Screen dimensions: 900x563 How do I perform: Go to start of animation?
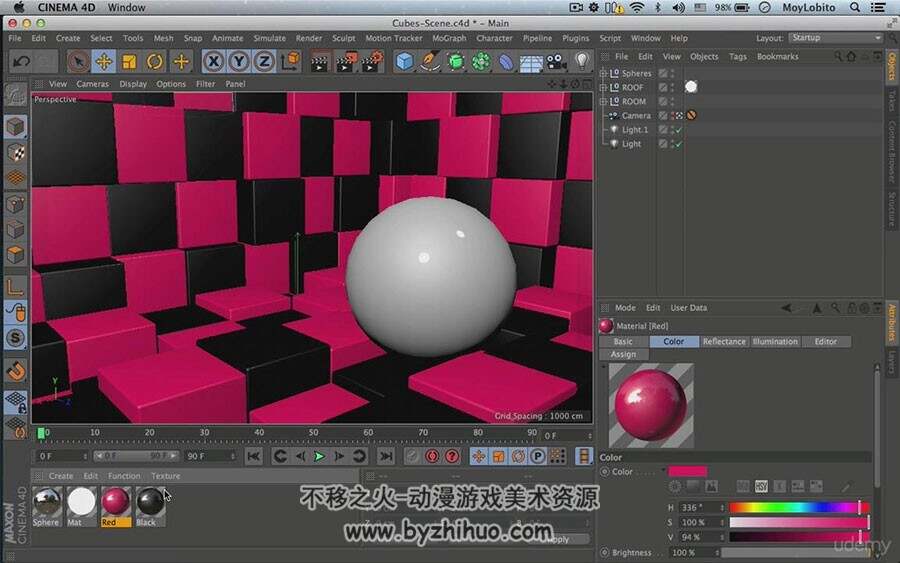(x=253, y=456)
